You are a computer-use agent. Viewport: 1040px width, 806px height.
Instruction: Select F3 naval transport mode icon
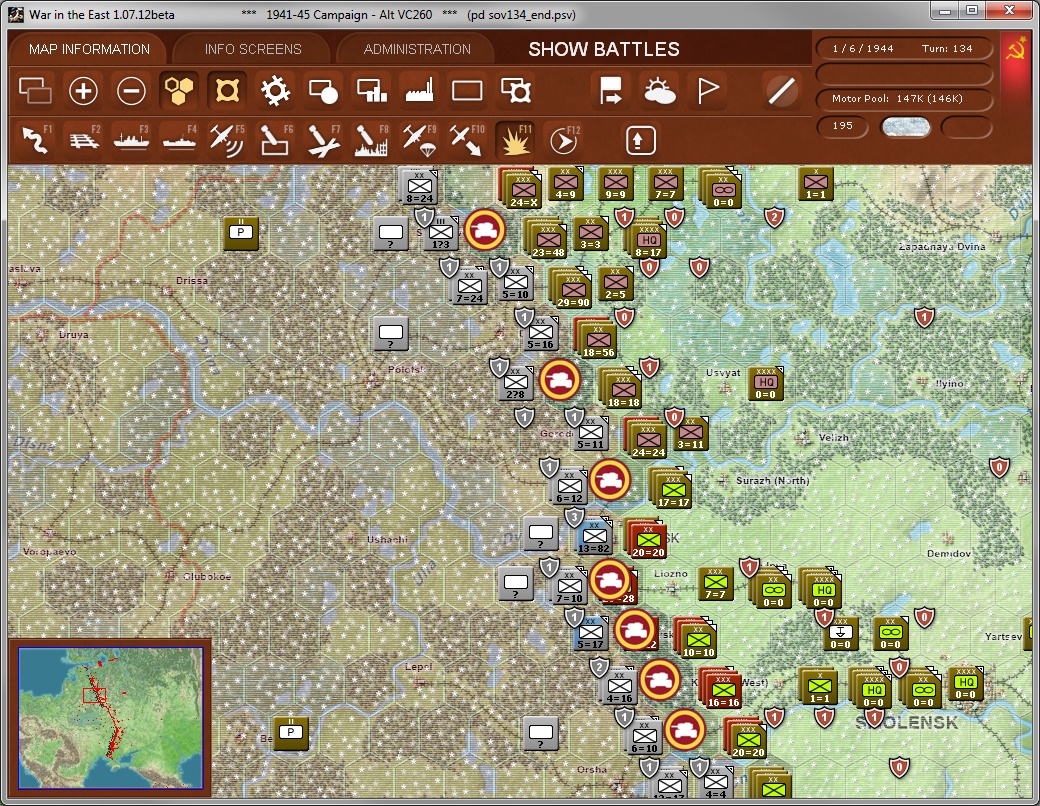[x=131, y=139]
